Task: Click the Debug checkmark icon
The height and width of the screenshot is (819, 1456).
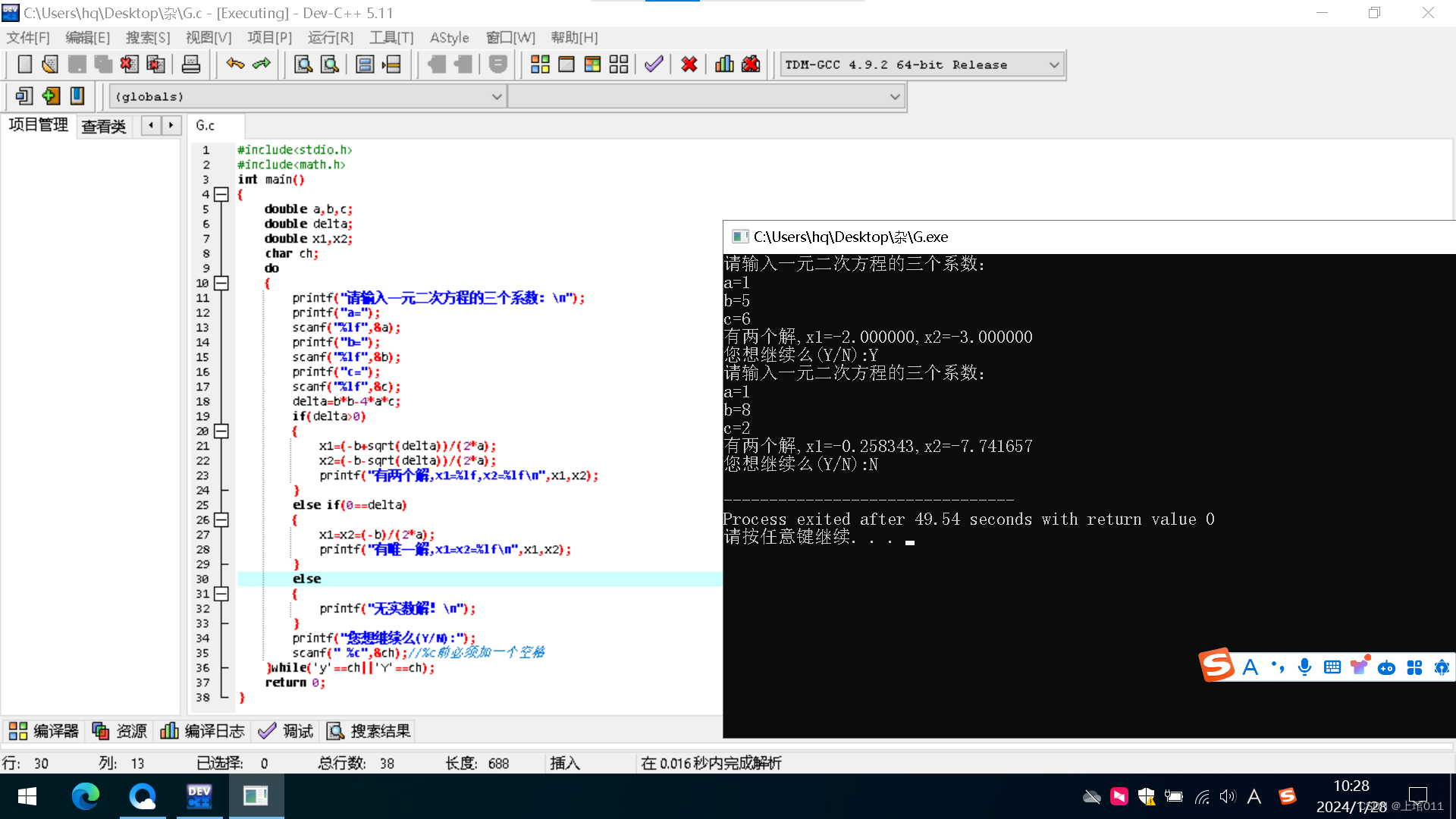Action: click(x=654, y=64)
